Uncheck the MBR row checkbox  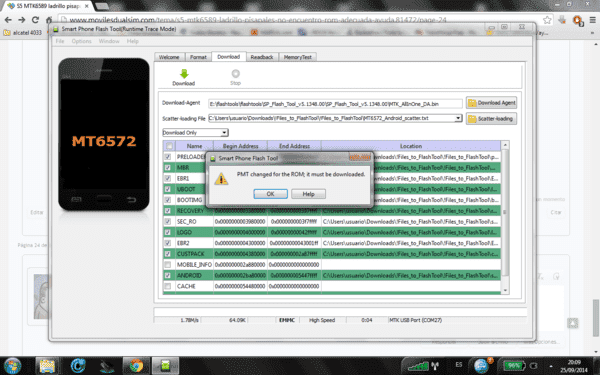tap(168, 168)
